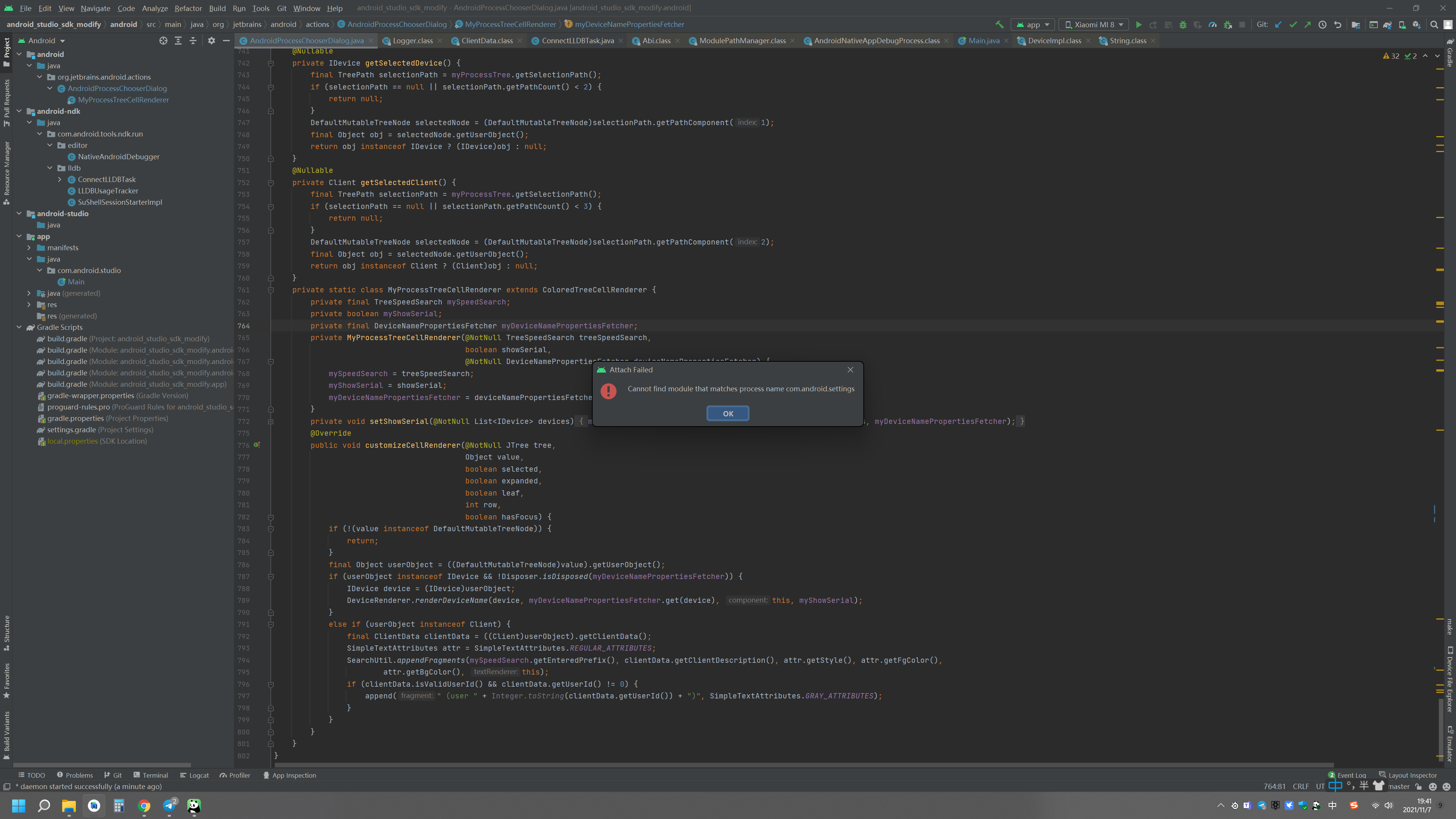This screenshot has width=1456, height=819.
Task: Click Git Commit green checkmark icon
Action: [x=1293, y=24]
